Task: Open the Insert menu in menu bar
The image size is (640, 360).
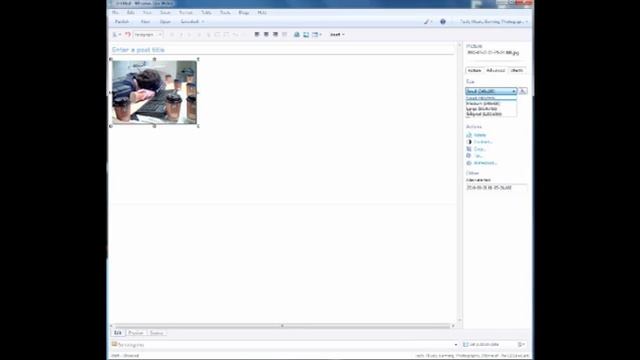Action: 165,13
